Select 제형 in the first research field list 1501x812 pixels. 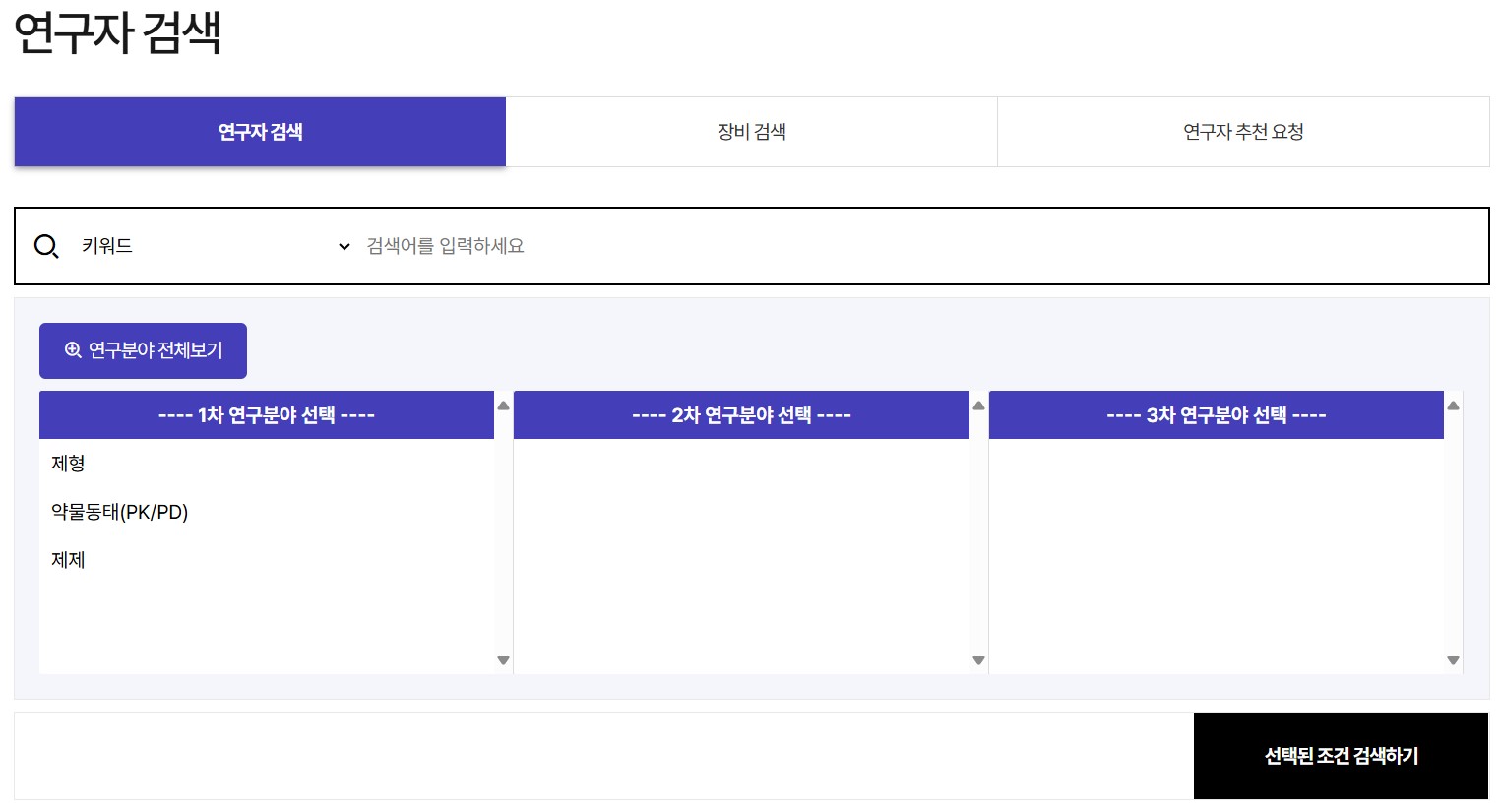(x=69, y=464)
